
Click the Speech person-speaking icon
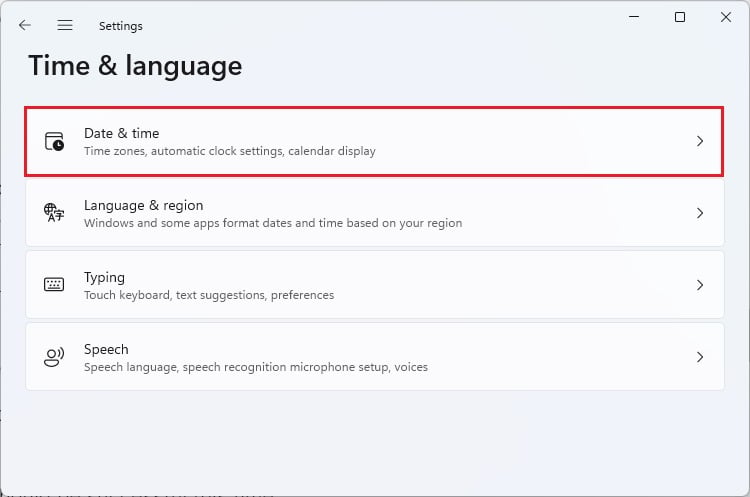54,357
